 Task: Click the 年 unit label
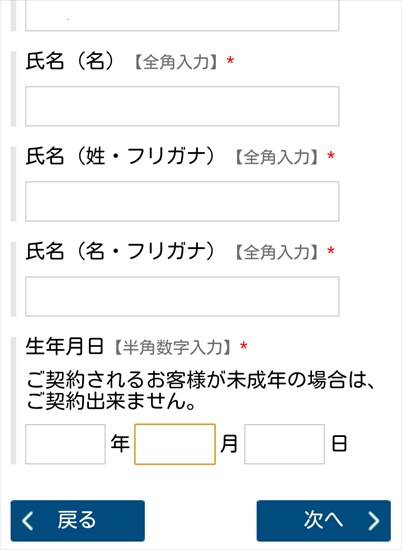[x=120, y=444]
